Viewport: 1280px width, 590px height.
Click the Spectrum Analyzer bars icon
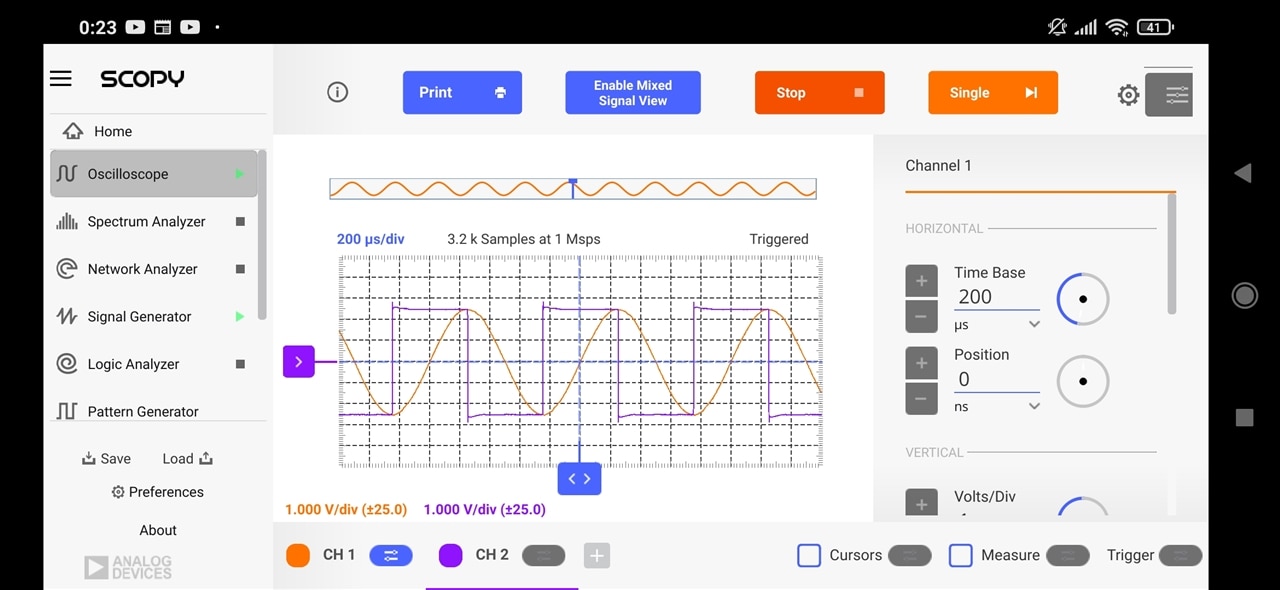pos(67,222)
